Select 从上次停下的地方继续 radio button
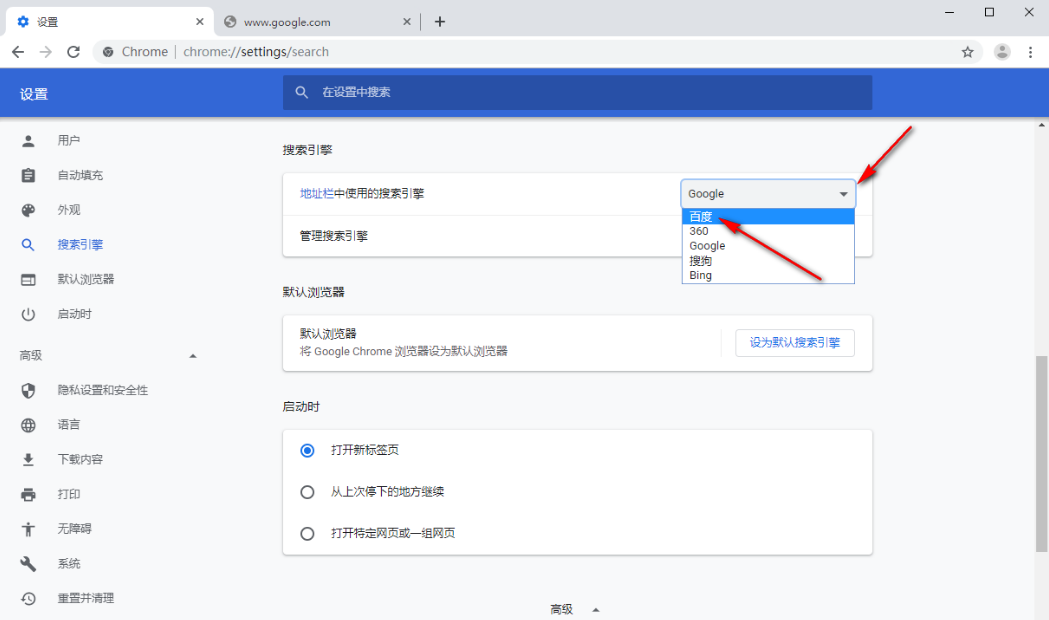The width and height of the screenshot is (1049, 620). tap(307, 492)
